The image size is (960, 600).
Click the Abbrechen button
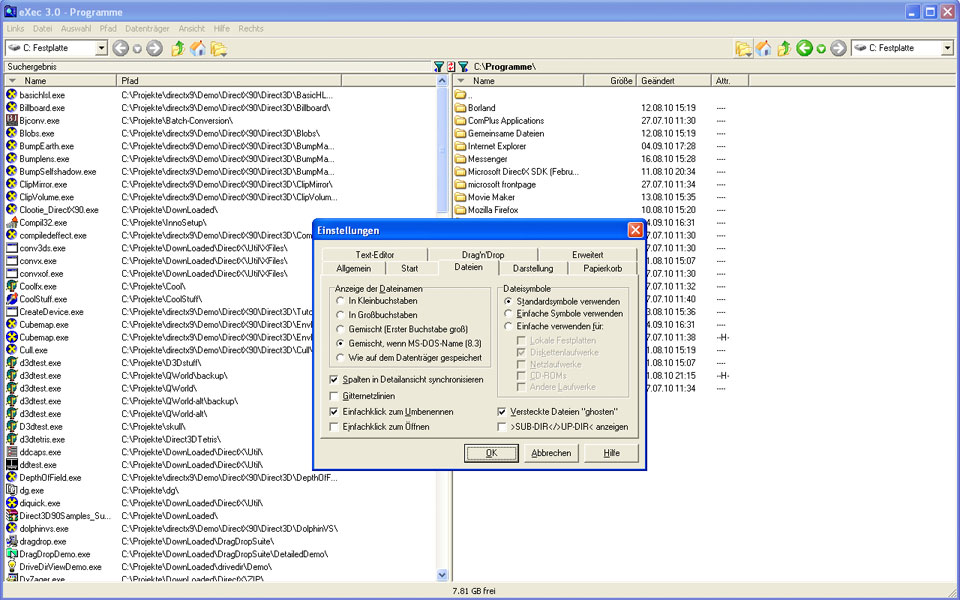[551, 453]
